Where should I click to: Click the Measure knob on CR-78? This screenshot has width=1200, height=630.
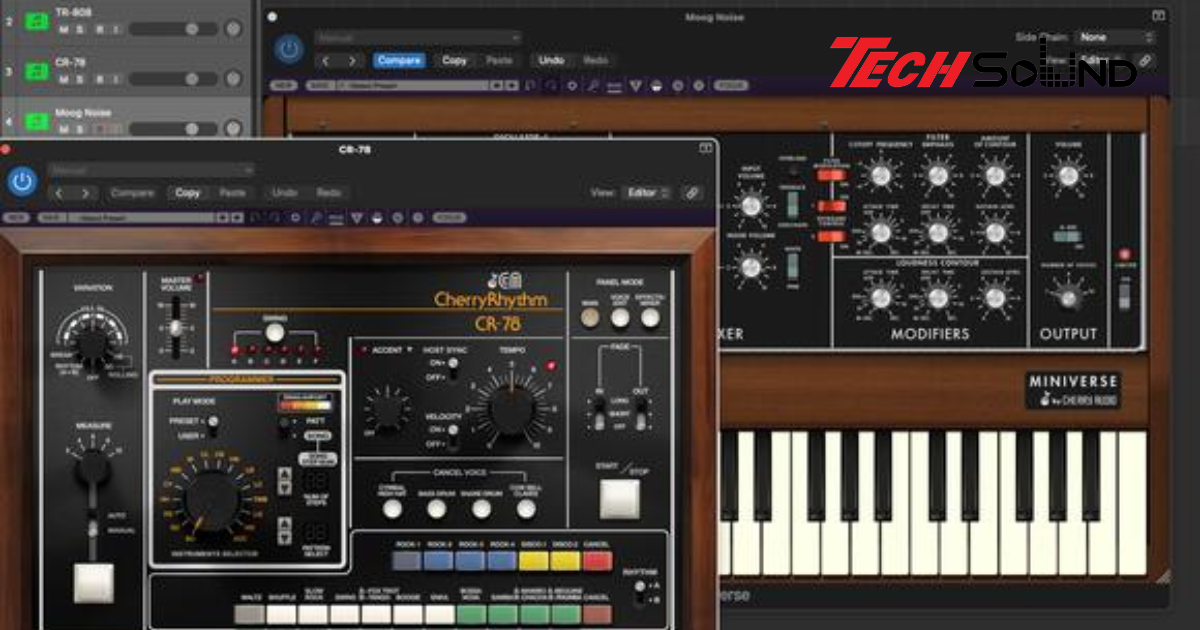point(92,468)
